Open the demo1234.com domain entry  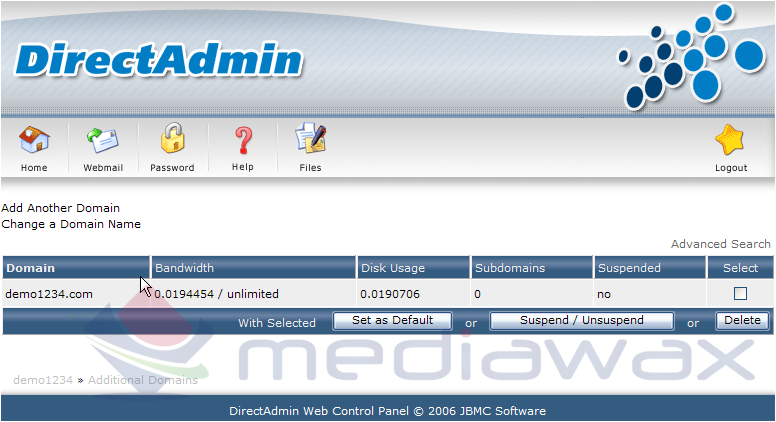[49, 294]
